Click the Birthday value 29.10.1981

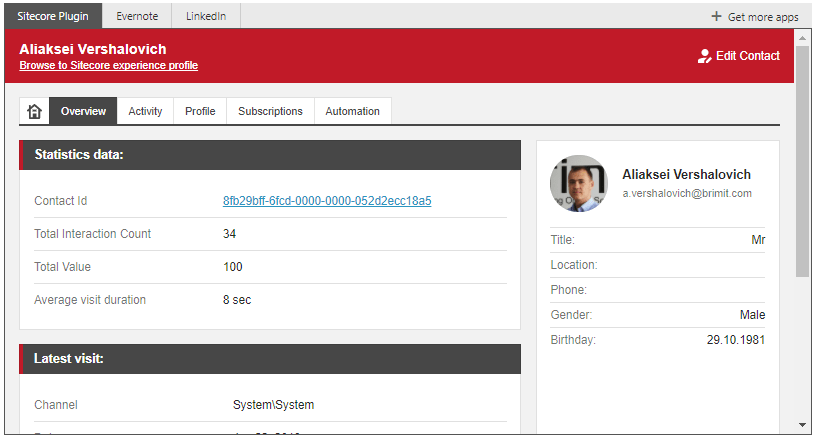point(736,340)
